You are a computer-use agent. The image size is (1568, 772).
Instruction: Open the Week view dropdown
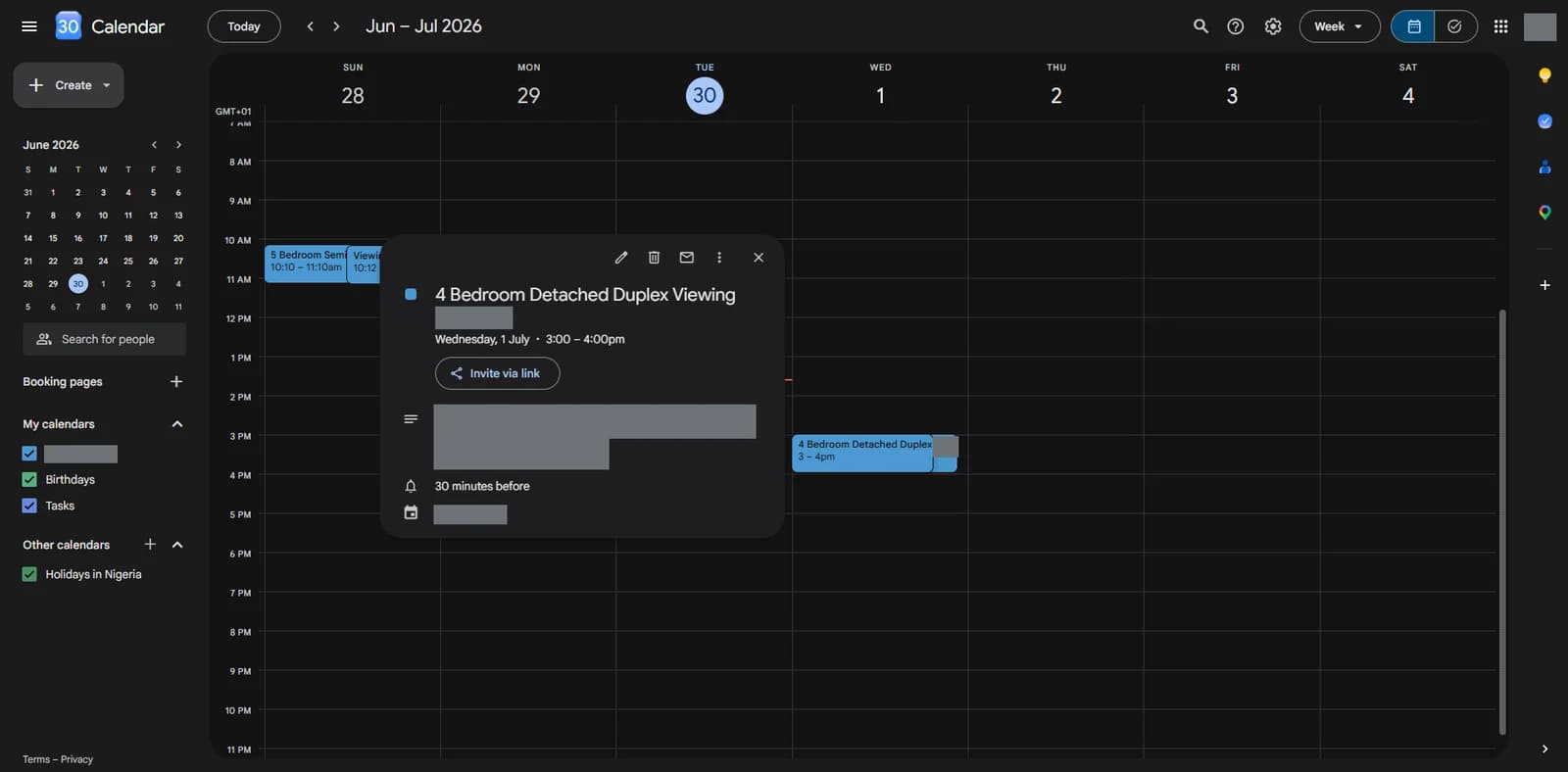(1339, 26)
